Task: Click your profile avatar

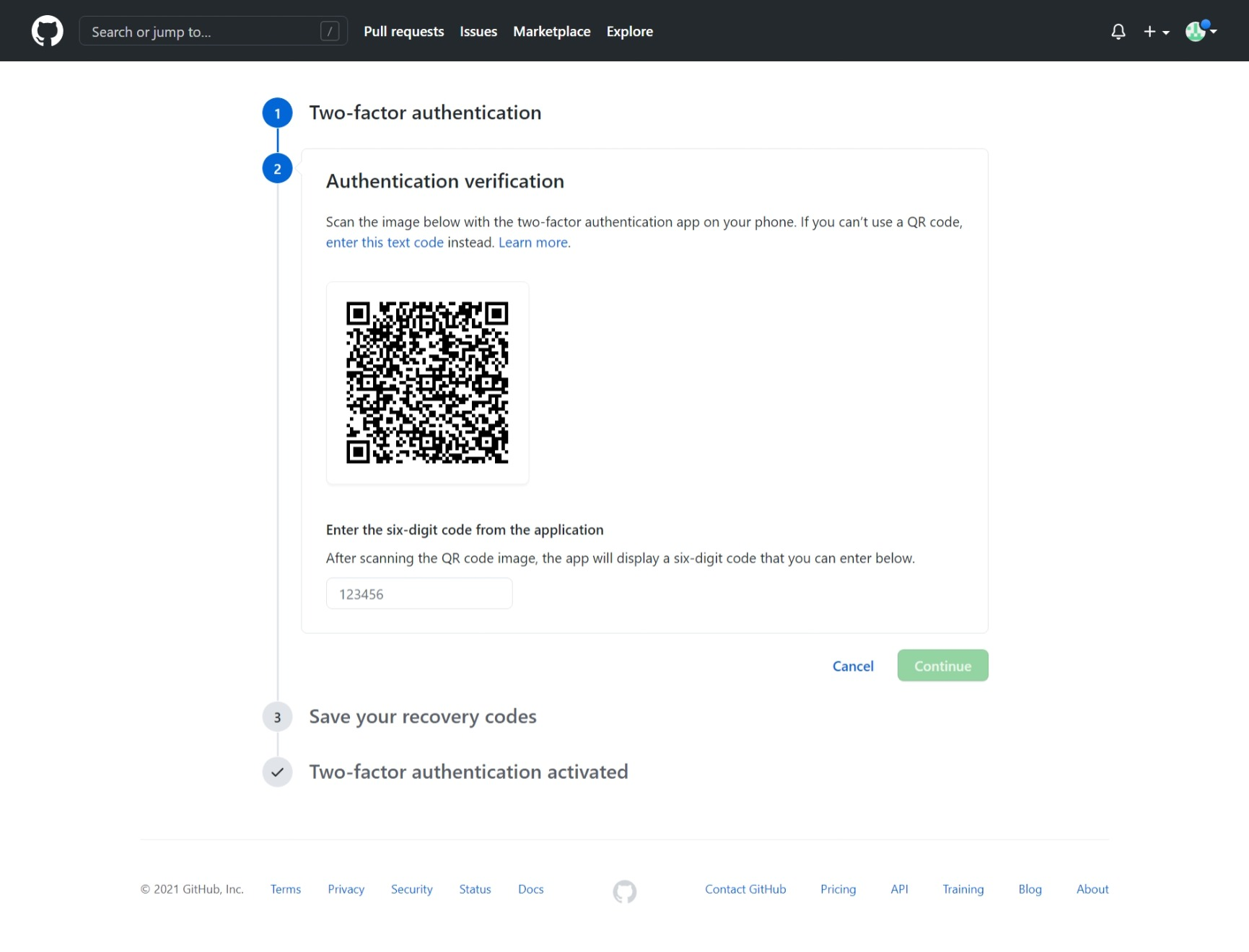Action: point(1197,31)
